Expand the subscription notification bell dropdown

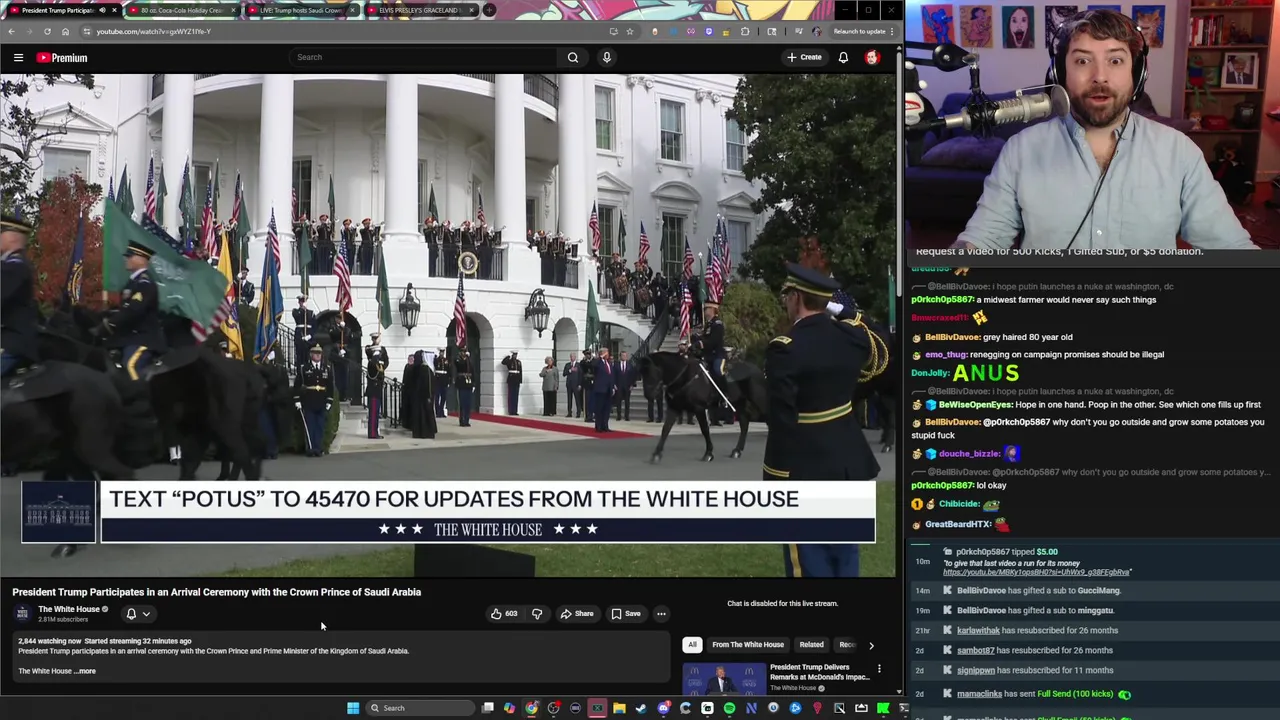point(138,614)
